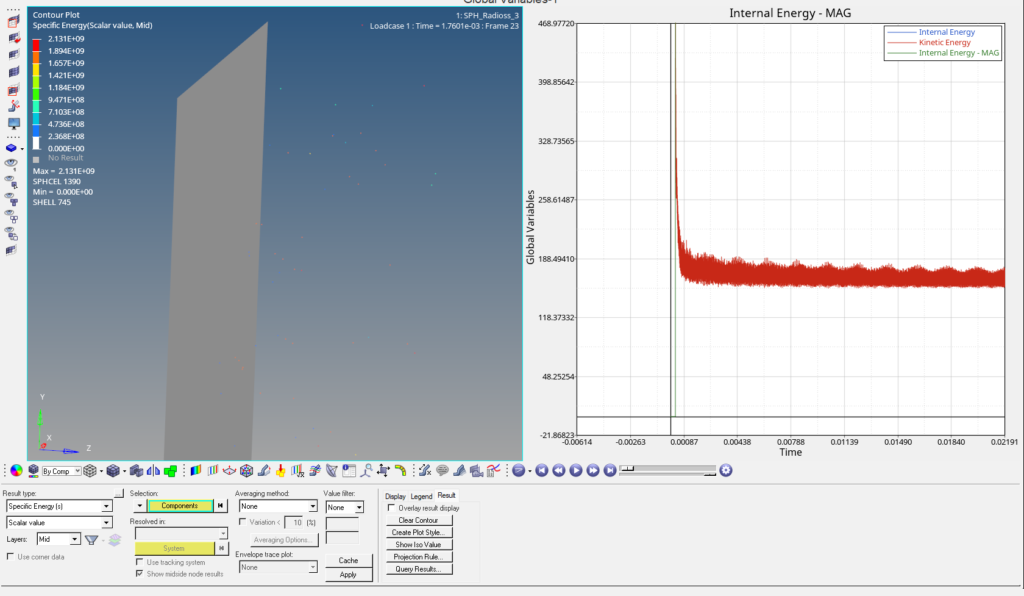This screenshot has width=1024, height=596.
Task: Click the mirror/symmetry icon next to cubes
Action: pos(153,471)
